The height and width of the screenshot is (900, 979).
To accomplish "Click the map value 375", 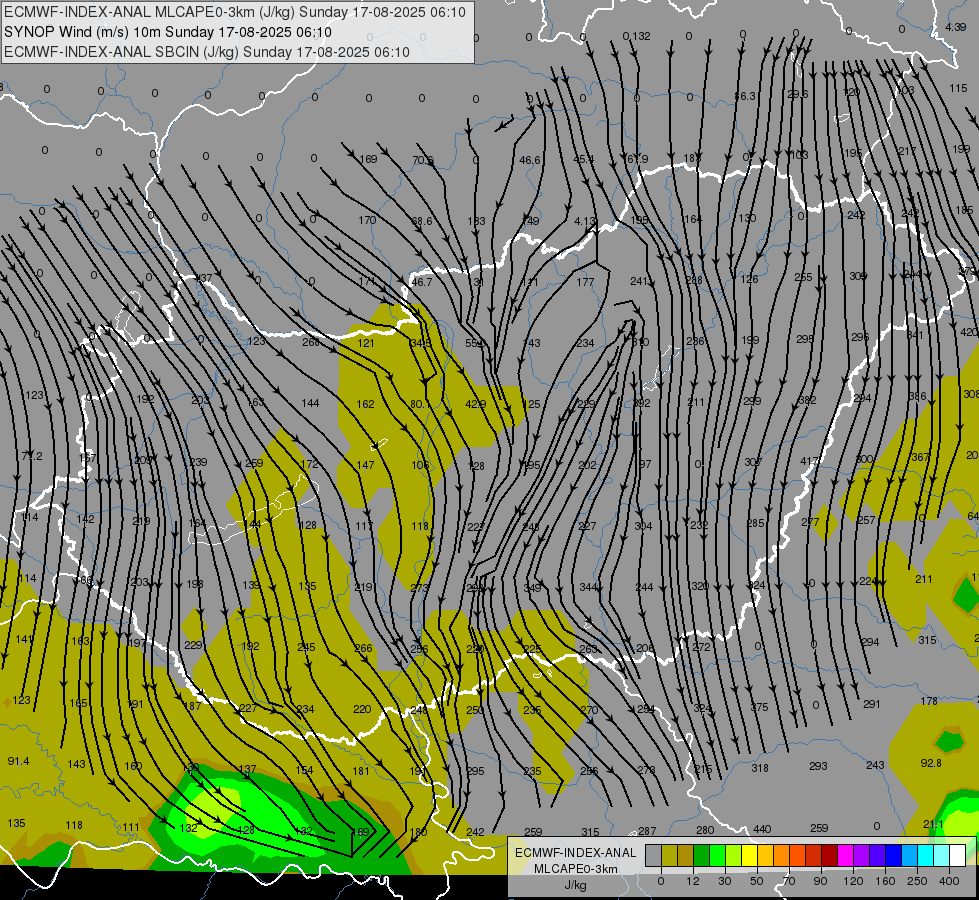I will pos(759,706).
